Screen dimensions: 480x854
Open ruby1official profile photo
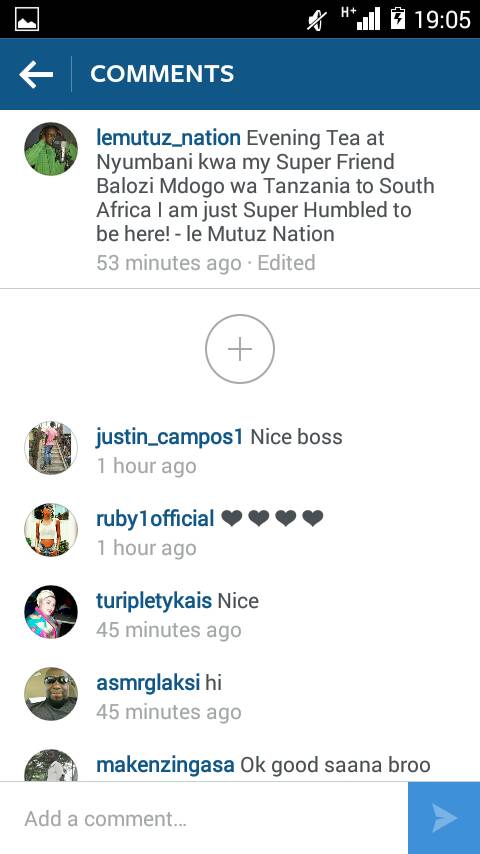[51, 530]
